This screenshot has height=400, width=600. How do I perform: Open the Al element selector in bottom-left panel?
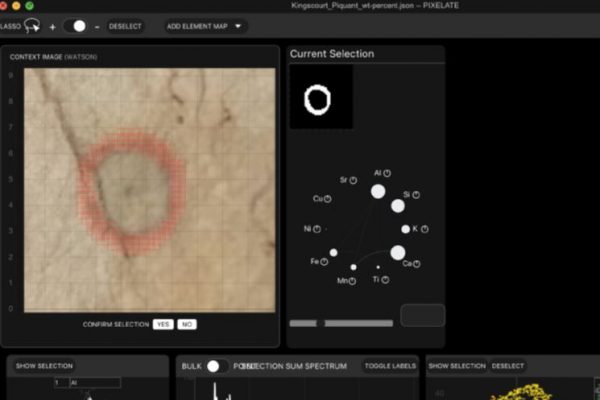point(86,383)
